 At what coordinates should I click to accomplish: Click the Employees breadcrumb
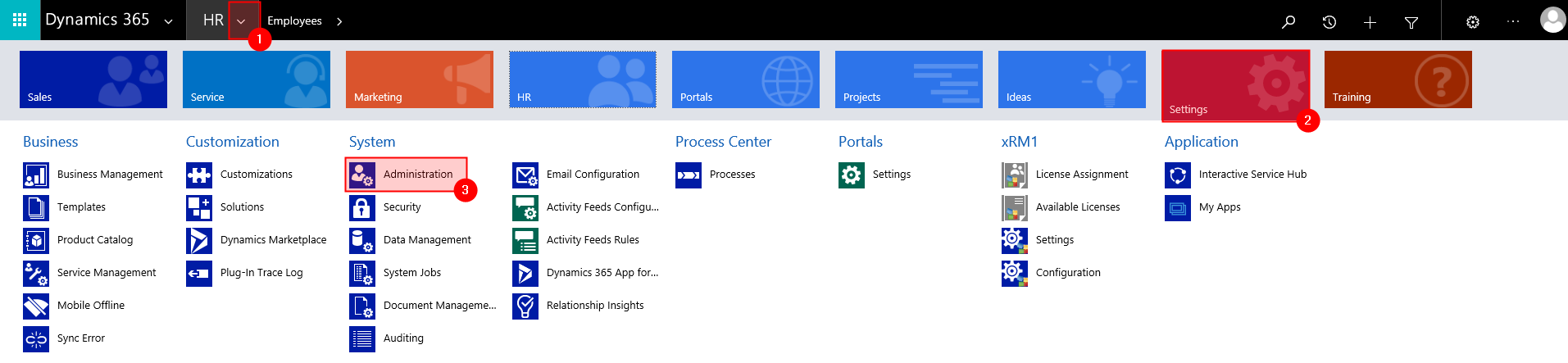[x=294, y=21]
